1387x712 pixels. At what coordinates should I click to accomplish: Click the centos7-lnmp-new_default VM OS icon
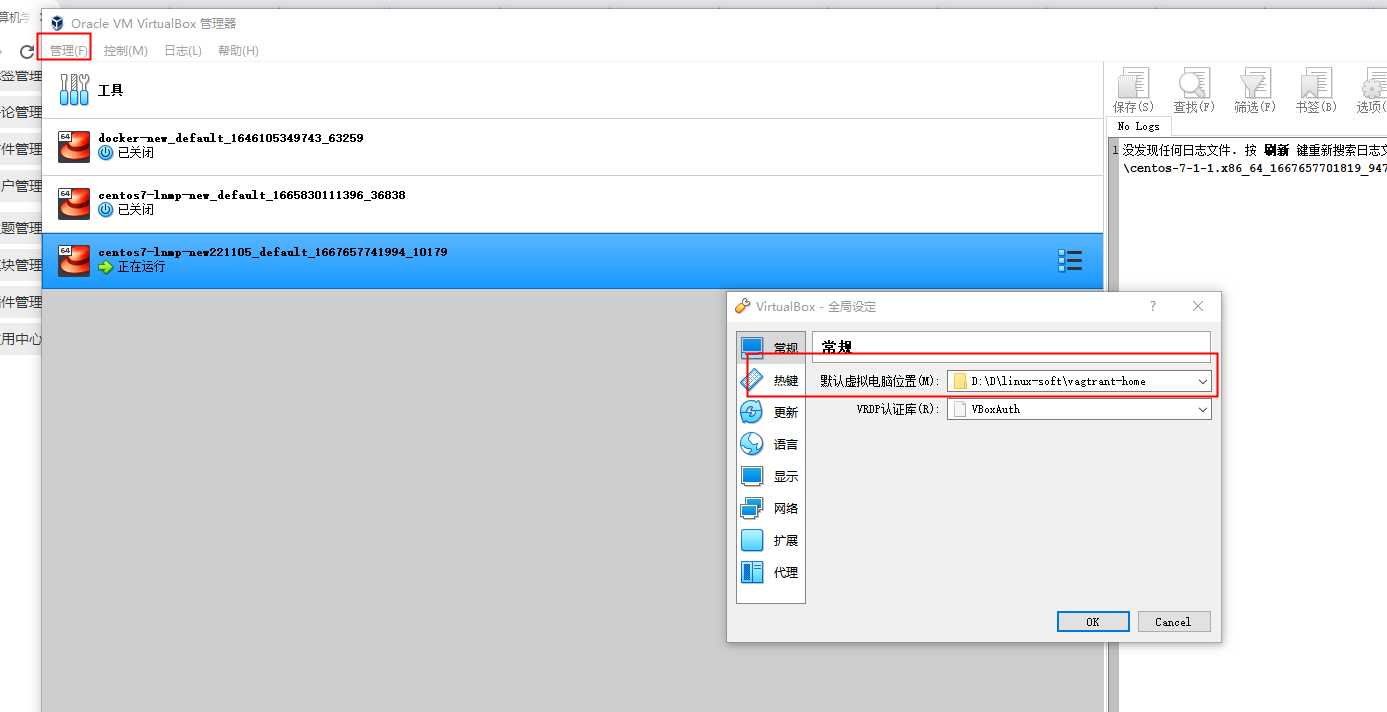(74, 204)
